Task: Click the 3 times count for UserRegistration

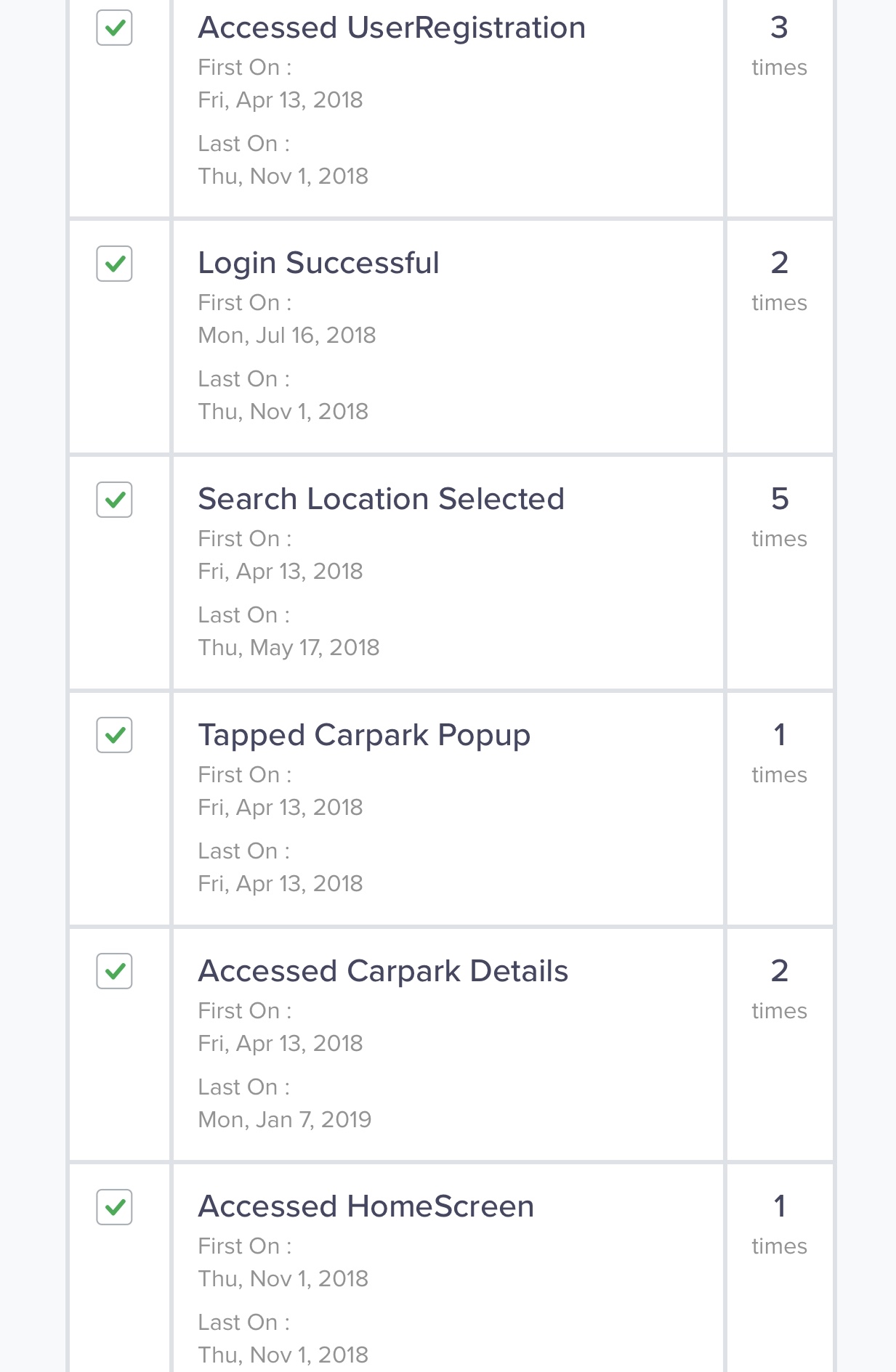Action: coord(779,46)
